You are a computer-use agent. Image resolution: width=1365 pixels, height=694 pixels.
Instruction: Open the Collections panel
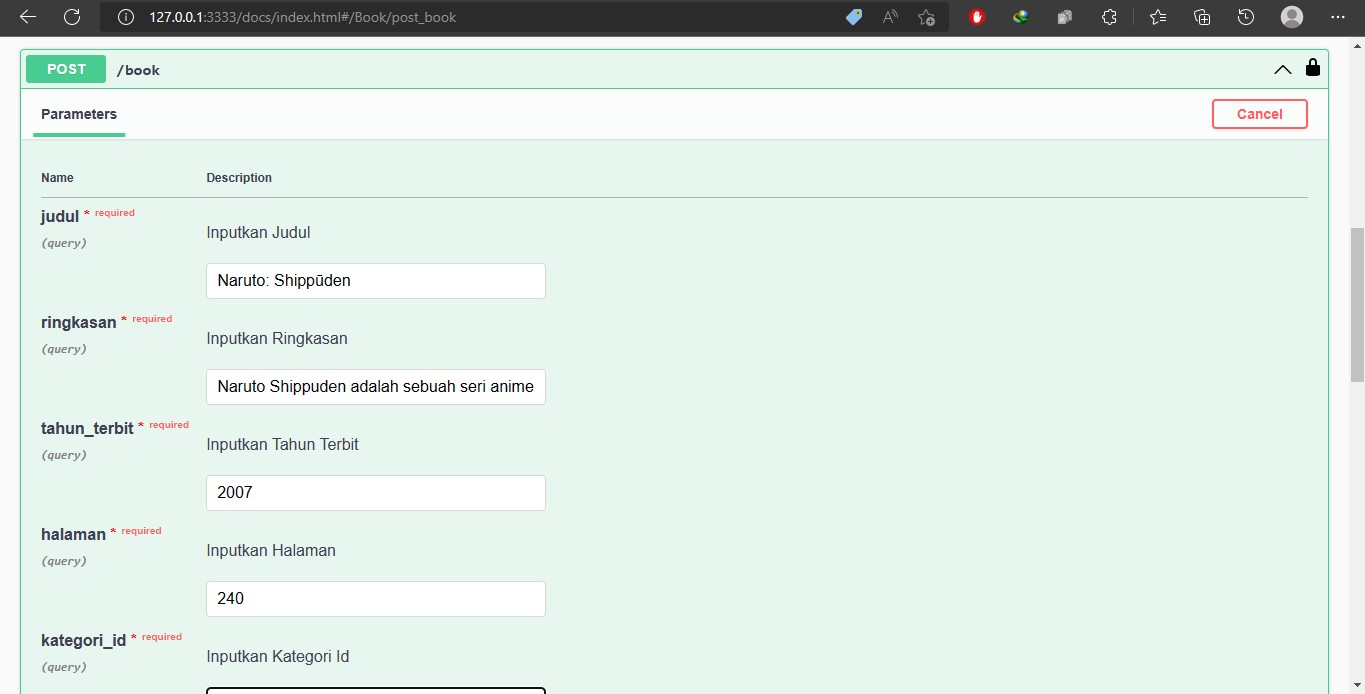(1202, 17)
